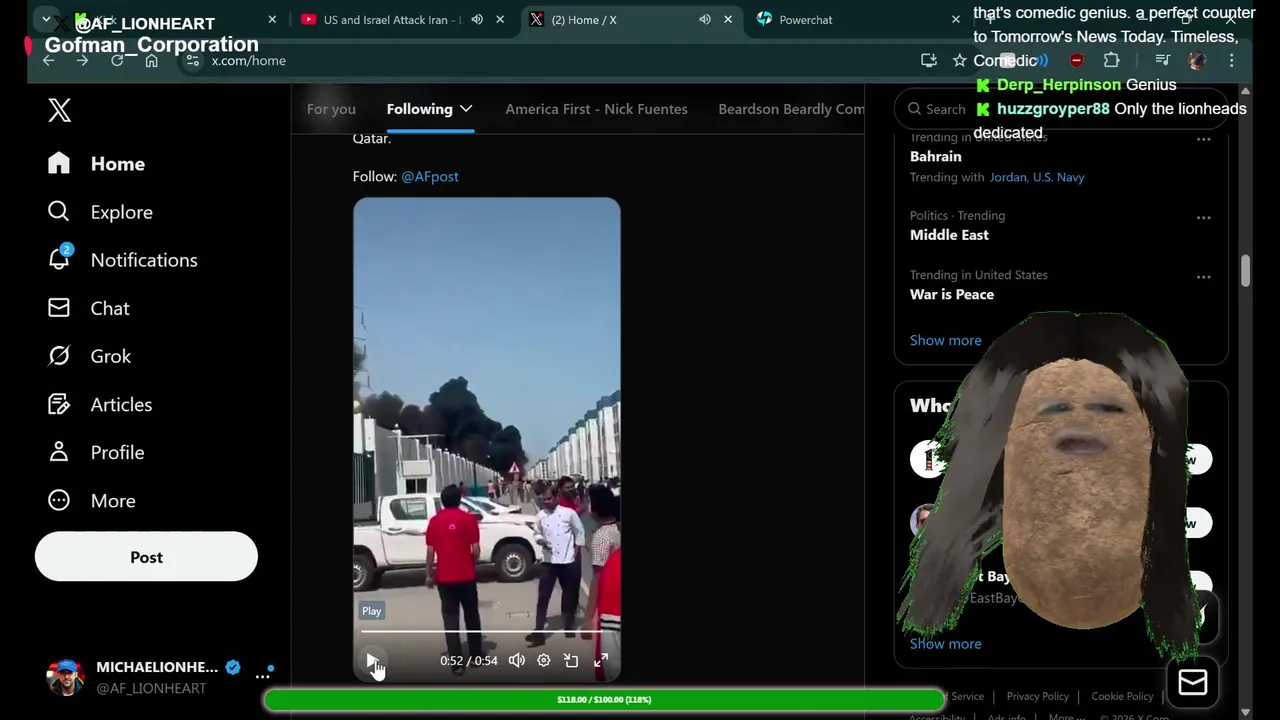Open video settings gear
1280x720 pixels.
[543, 660]
